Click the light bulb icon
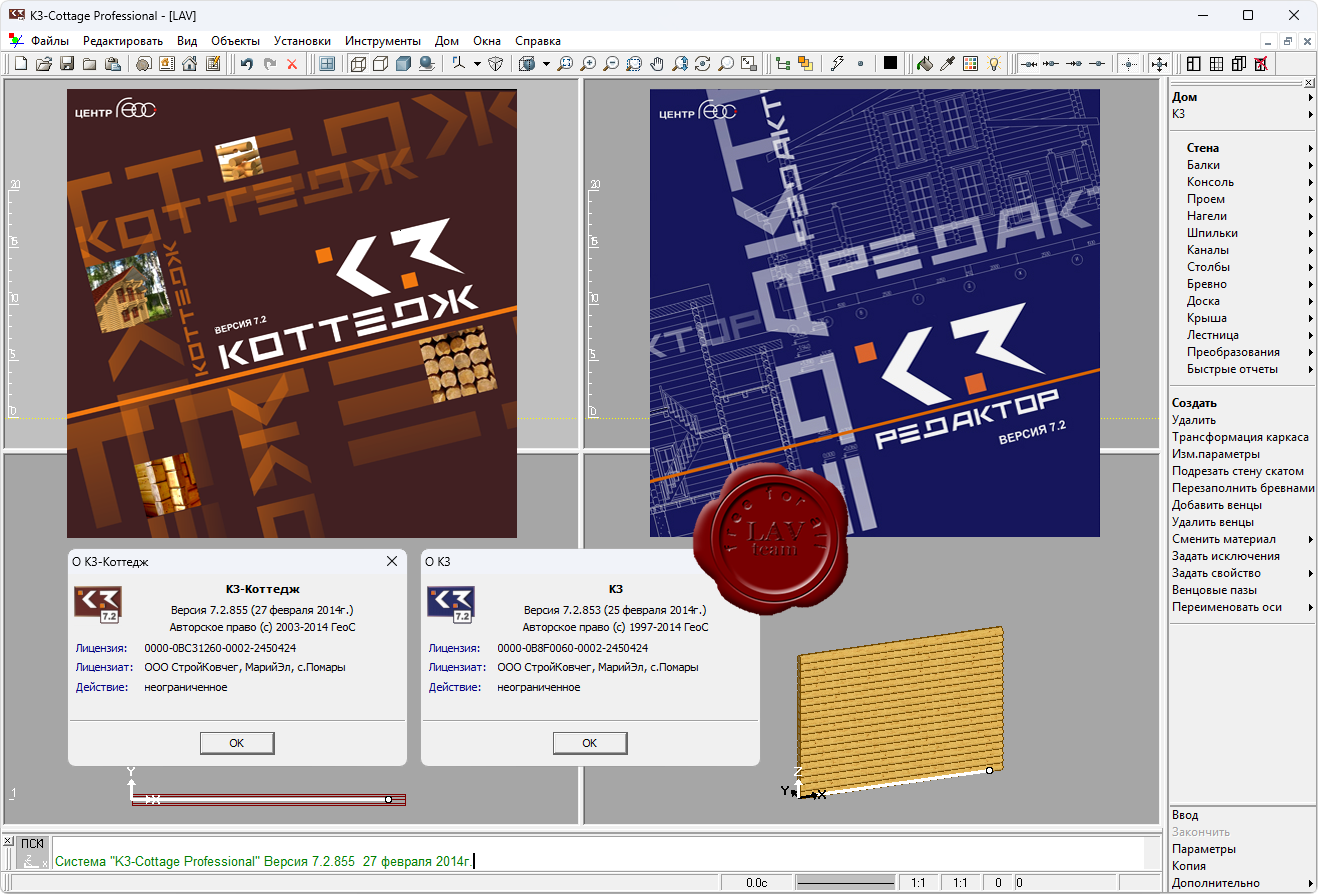The height and width of the screenshot is (894, 1318). point(993,64)
